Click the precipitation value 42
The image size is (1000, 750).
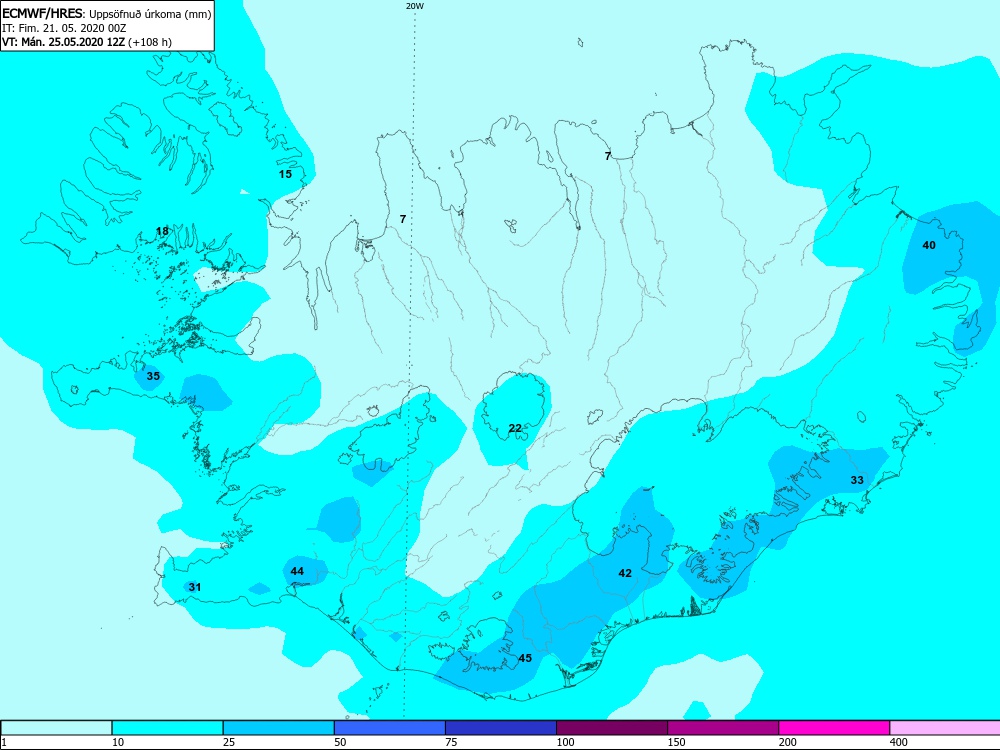click(x=625, y=573)
